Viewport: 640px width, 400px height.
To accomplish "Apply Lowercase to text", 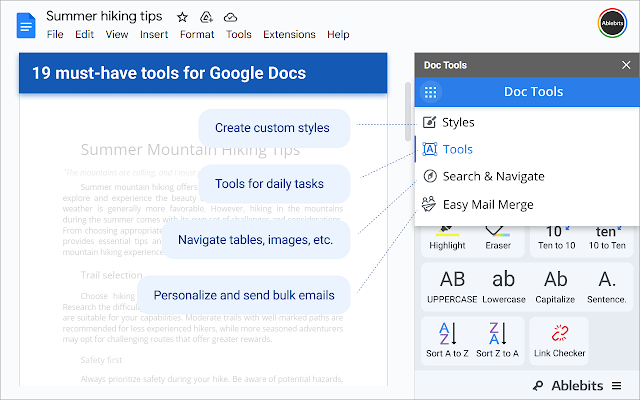I will tap(504, 287).
